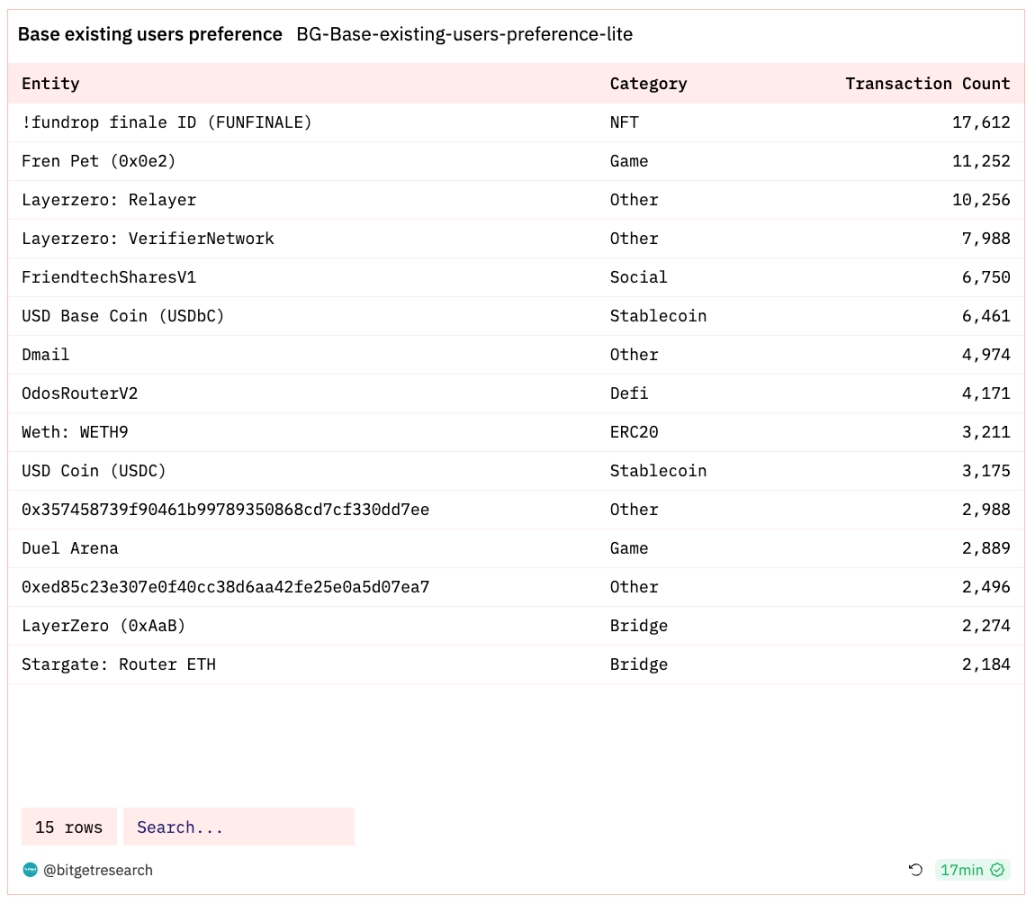Click the 17,612 transaction count value
Viewport: 1035px width, 904px height.
[x=981, y=122]
